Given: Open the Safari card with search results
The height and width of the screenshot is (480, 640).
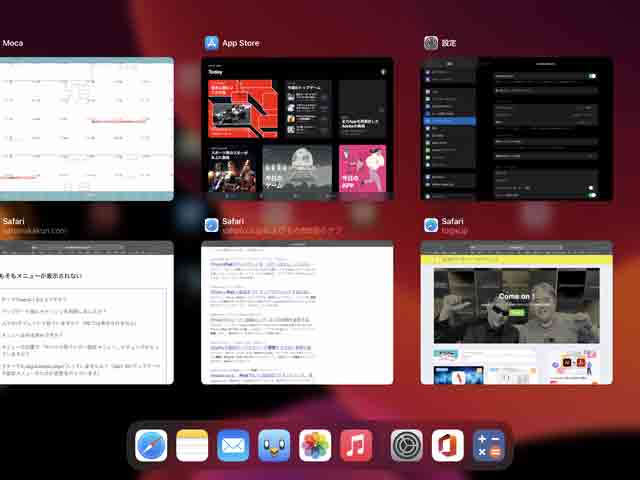Looking at the screenshot, I should pos(297,313).
